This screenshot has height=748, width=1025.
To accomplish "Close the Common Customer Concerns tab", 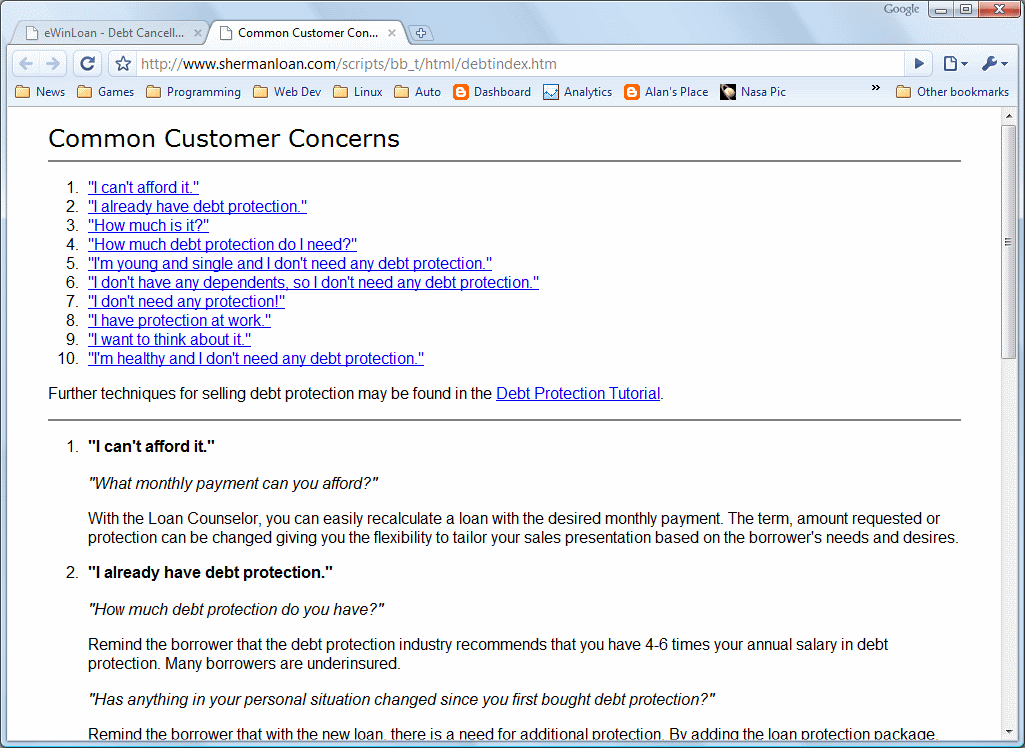I will [392, 33].
